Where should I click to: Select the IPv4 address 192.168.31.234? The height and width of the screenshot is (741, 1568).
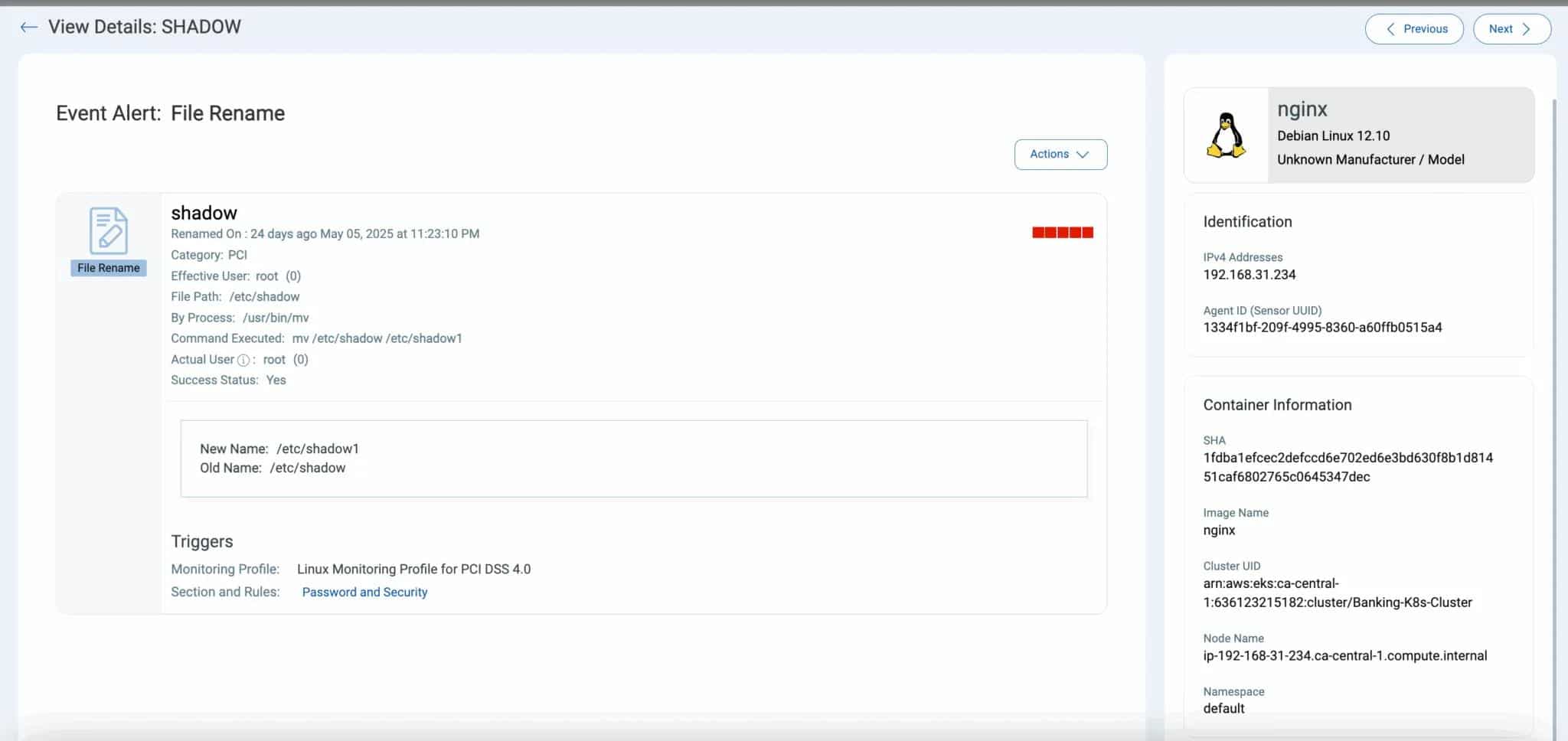tap(1249, 274)
